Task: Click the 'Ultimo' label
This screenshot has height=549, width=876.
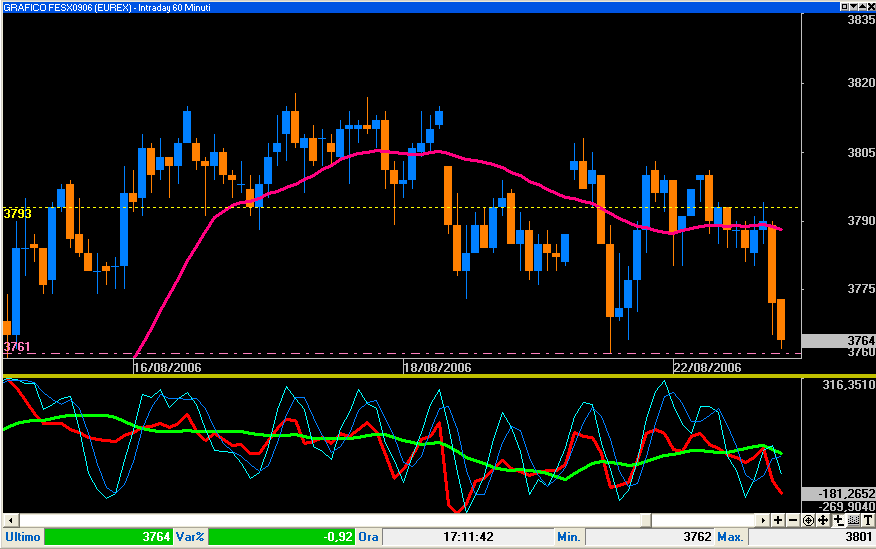Action: click(x=23, y=537)
